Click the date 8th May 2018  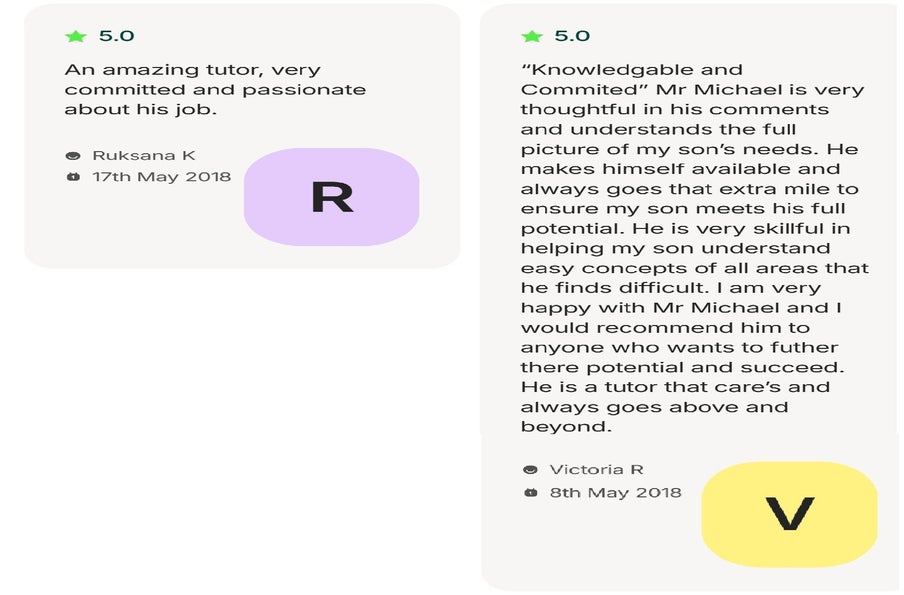click(x=615, y=493)
